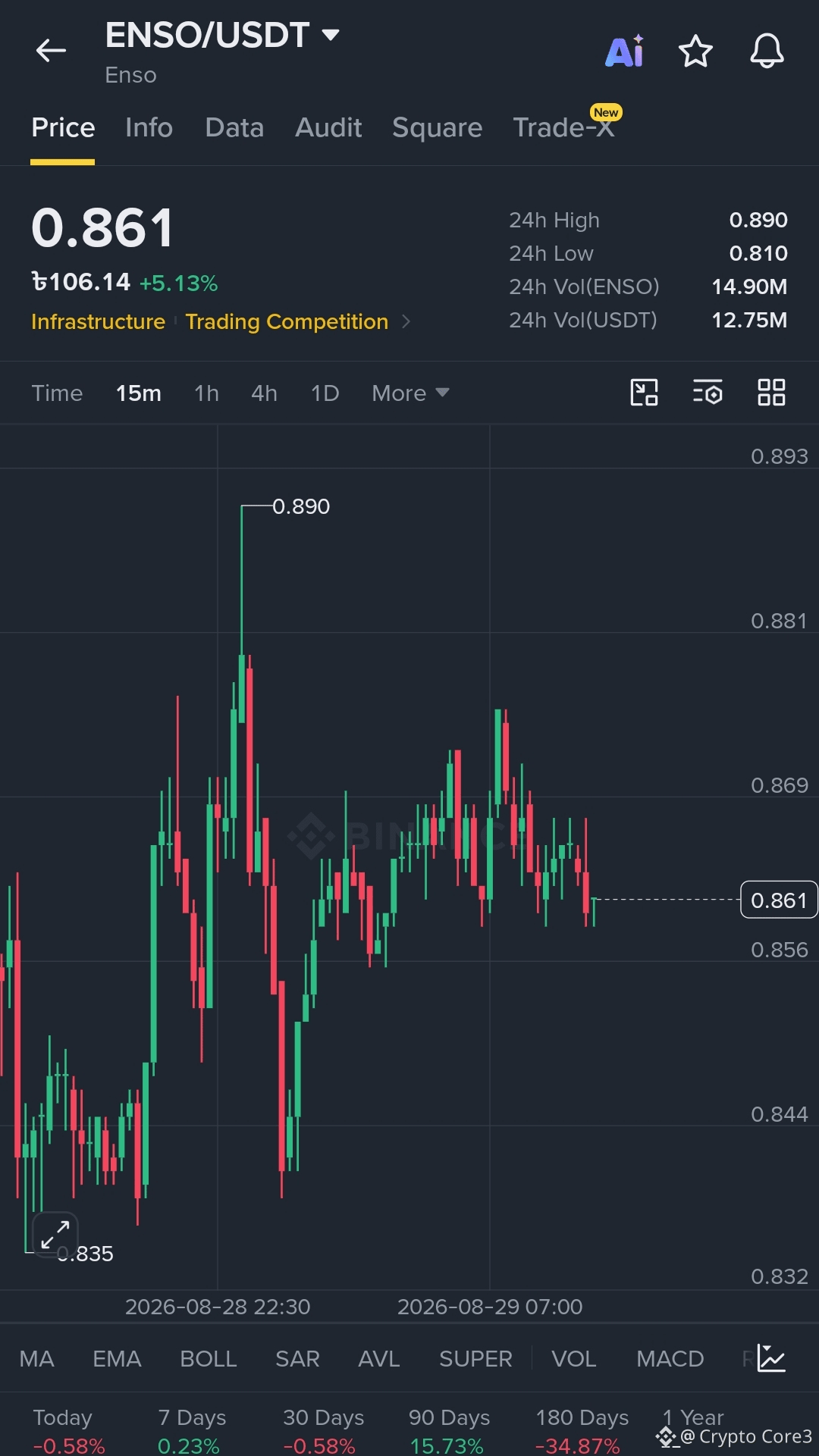This screenshot has width=819, height=1456.
Task: Tap the Infrastructure category tag
Action: 98,321
